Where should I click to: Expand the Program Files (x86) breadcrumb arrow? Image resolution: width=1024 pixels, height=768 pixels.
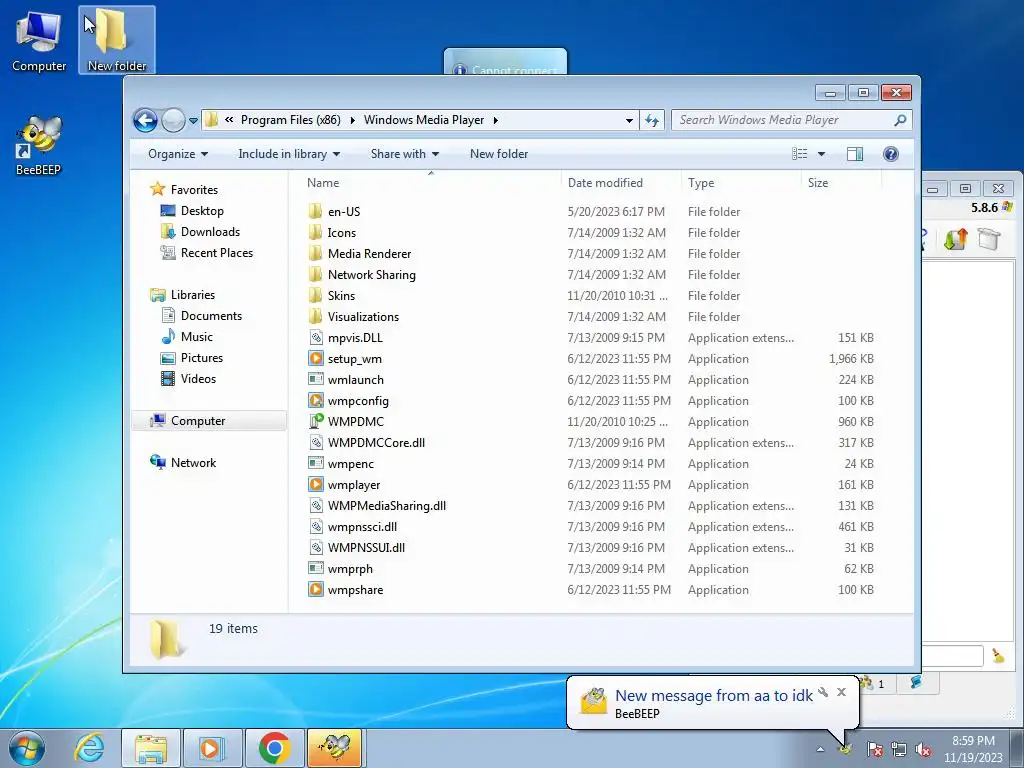tap(353, 120)
